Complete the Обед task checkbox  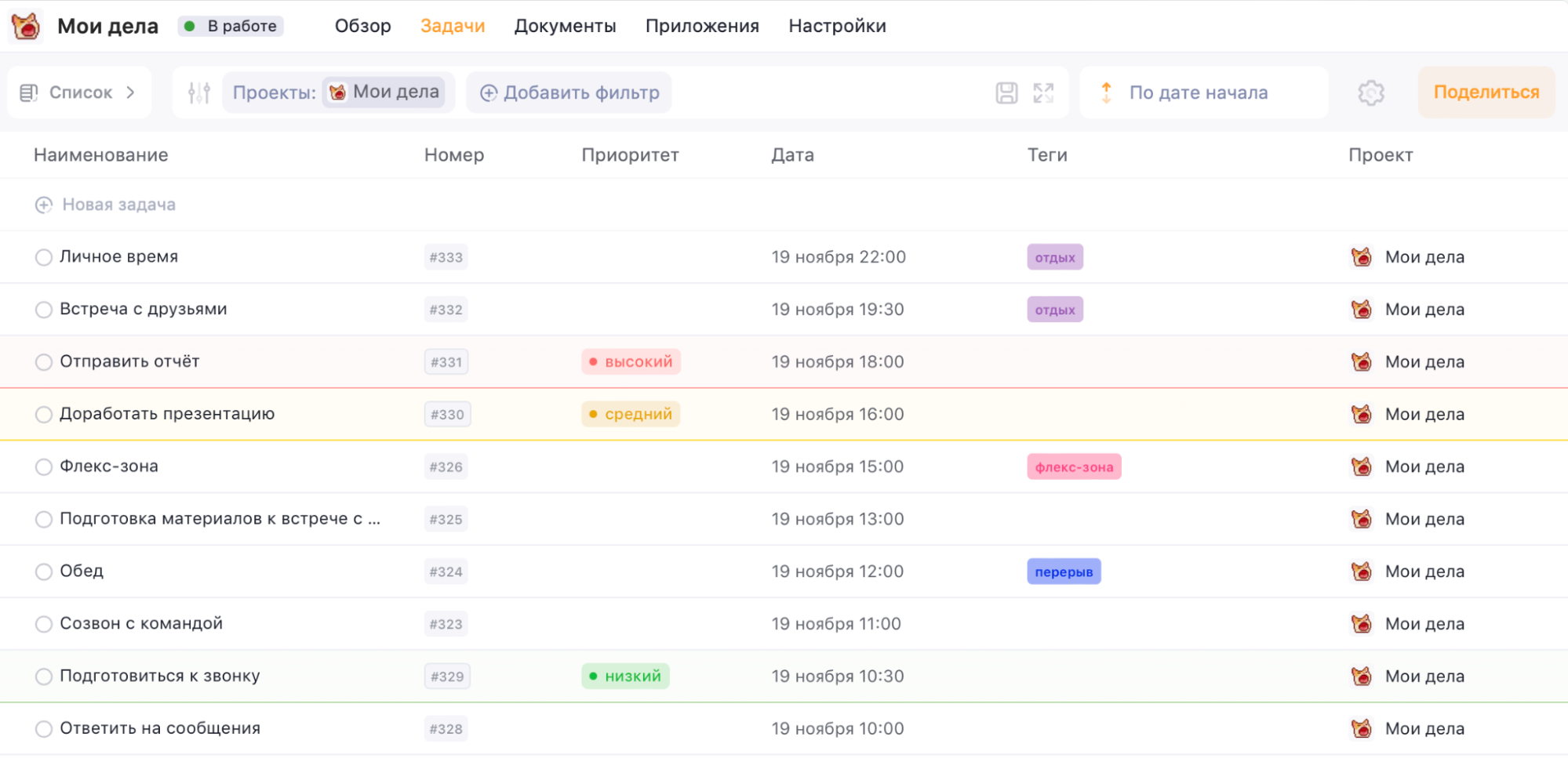pos(44,571)
